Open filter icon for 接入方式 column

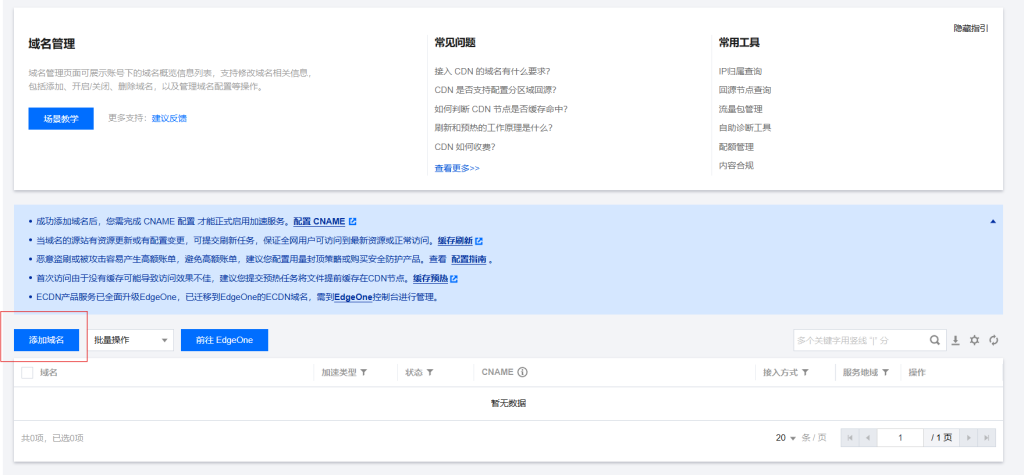tap(805, 372)
